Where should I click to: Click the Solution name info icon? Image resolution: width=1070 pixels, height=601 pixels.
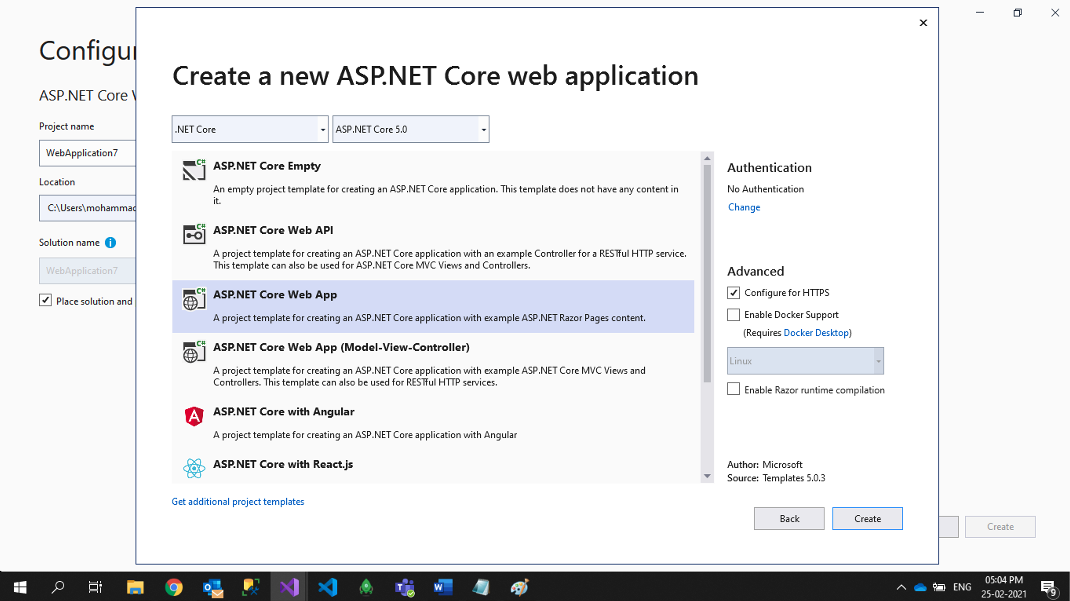coord(110,243)
